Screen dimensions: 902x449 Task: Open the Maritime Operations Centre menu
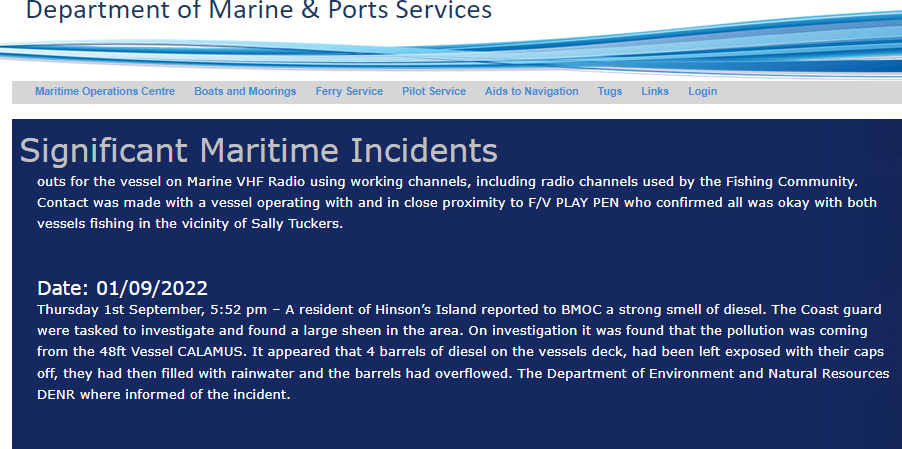click(105, 91)
